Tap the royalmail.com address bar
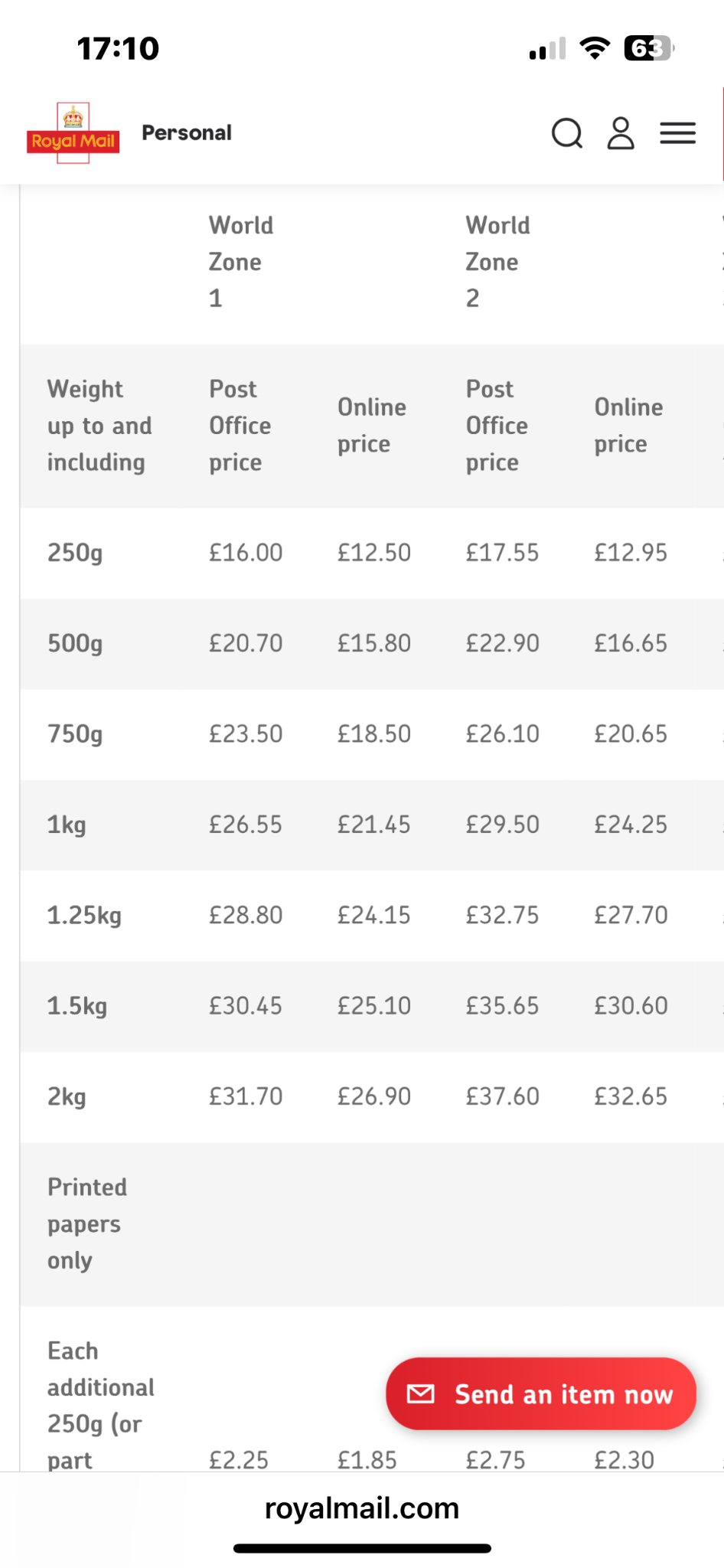724x1568 pixels. pyautogui.click(x=362, y=1508)
